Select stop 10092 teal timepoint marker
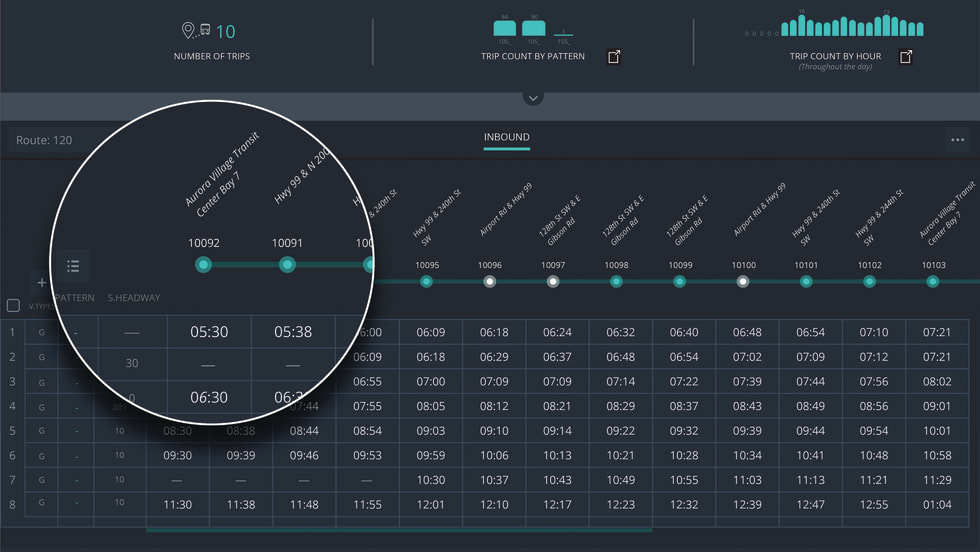 click(204, 265)
